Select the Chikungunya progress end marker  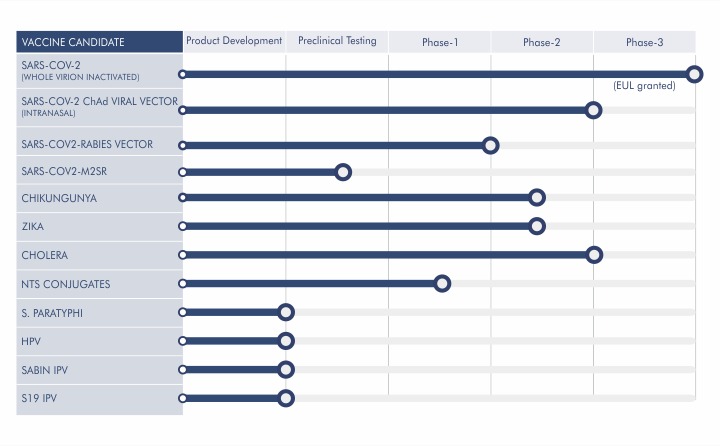pyautogui.click(x=536, y=198)
